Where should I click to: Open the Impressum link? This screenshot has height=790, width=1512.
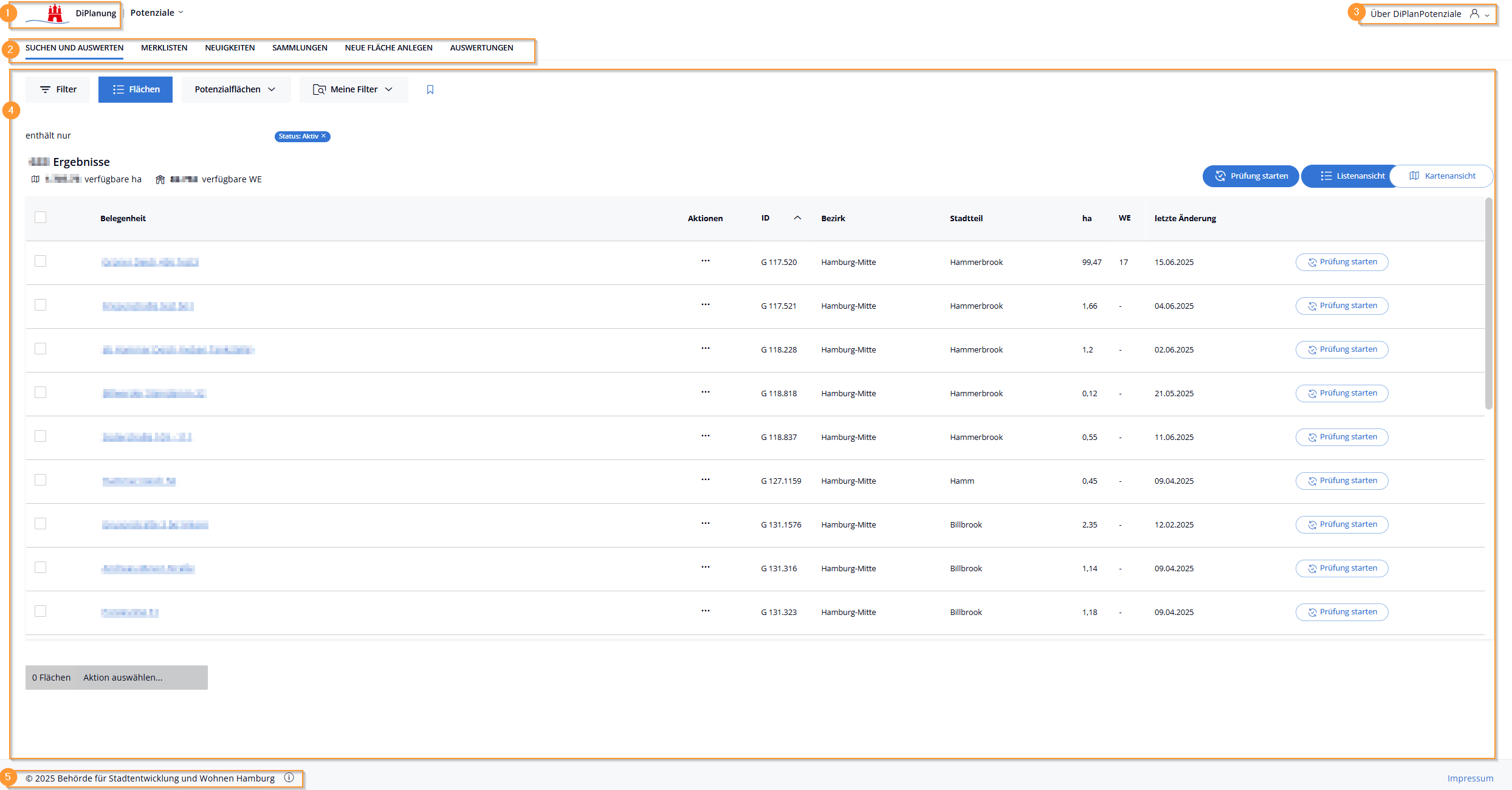(x=1470, y=778)
